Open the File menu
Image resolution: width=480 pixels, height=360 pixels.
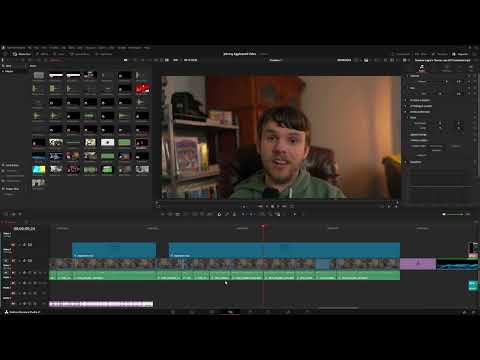[x=31, y=48]
